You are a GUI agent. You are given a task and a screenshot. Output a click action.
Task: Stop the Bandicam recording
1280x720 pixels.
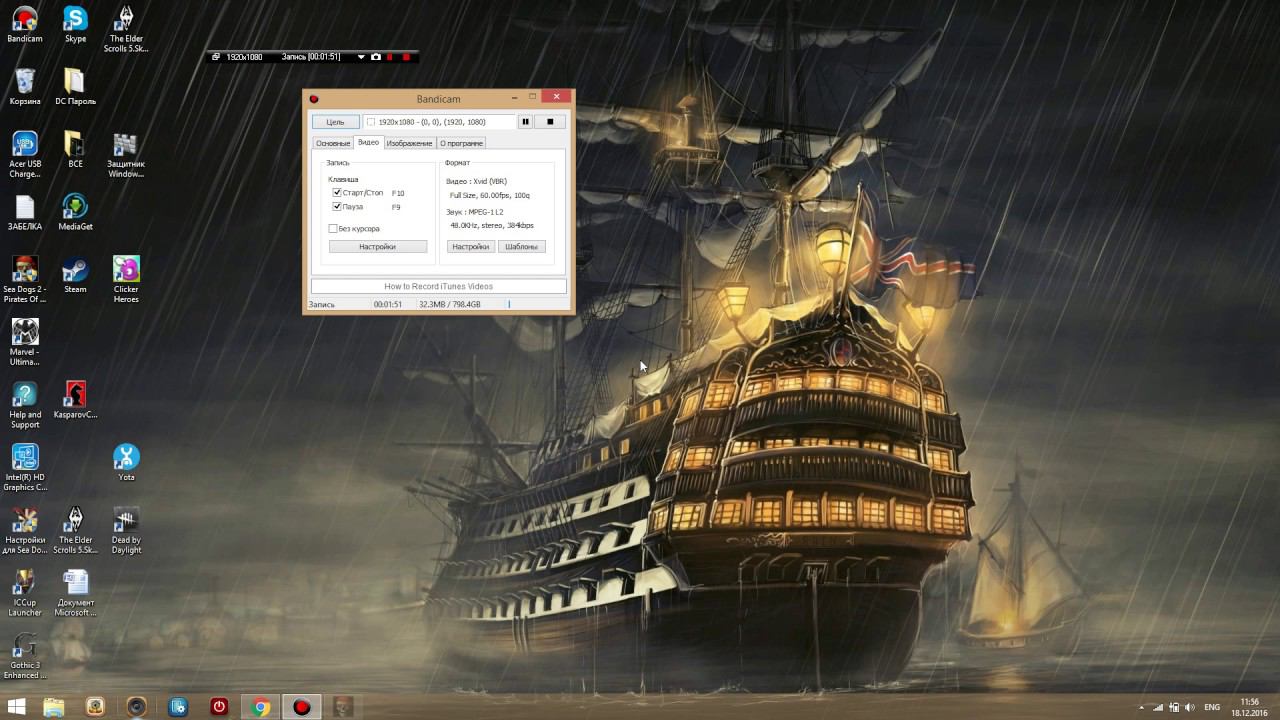[x=549, y=122]
